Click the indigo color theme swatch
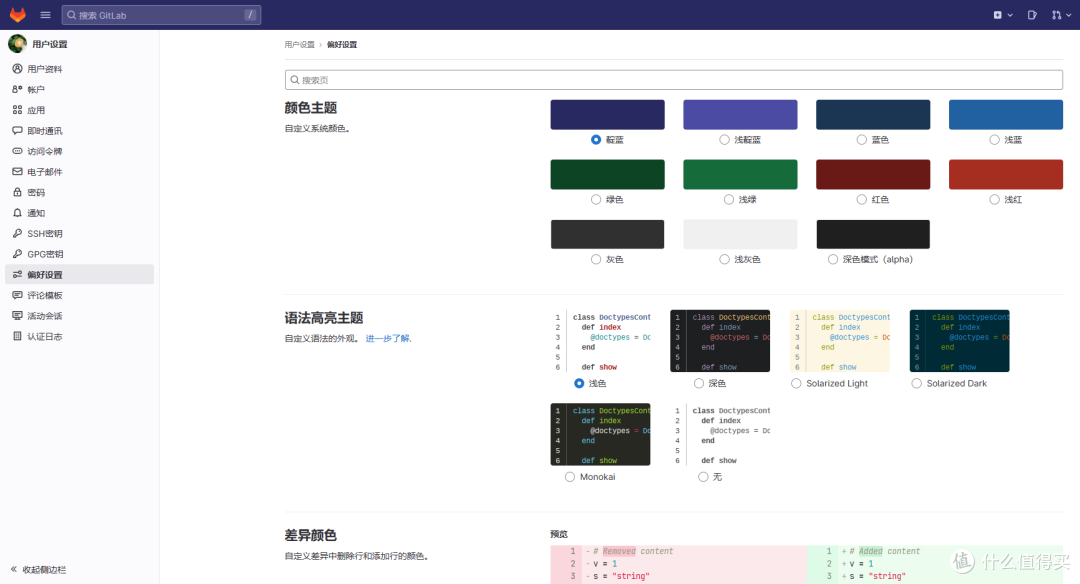The image size is (1080, 584). click(608, 114)
